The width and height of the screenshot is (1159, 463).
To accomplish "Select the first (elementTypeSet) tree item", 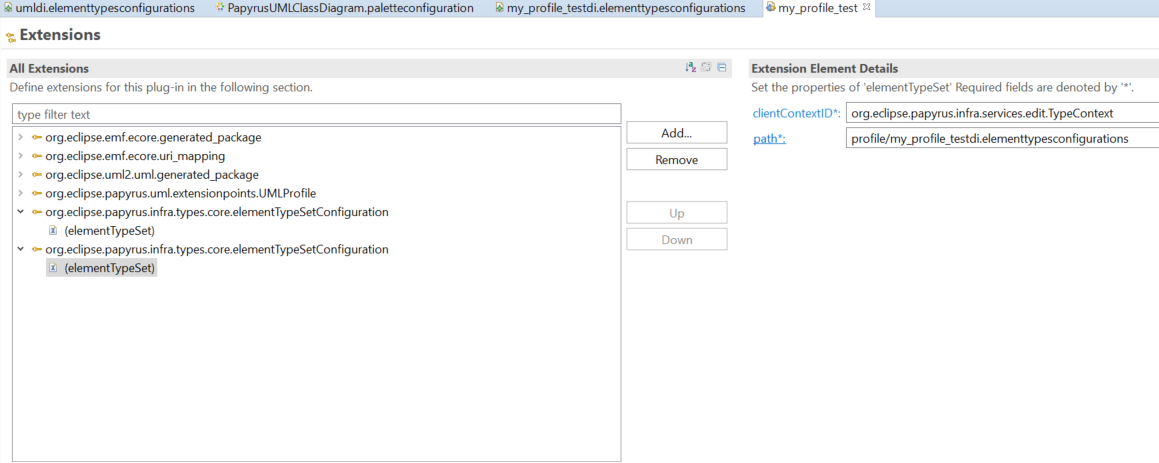I will pyautogui.click(x=109, y=232).
